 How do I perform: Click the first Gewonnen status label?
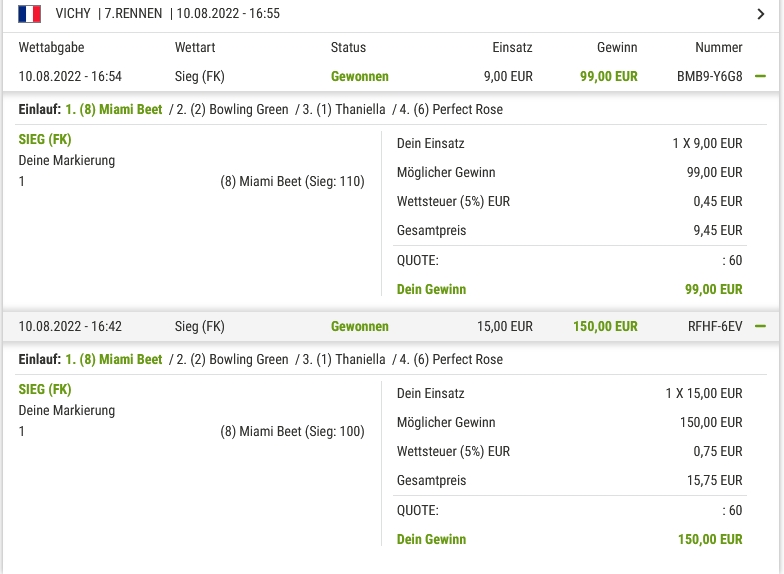click(360, 76)
